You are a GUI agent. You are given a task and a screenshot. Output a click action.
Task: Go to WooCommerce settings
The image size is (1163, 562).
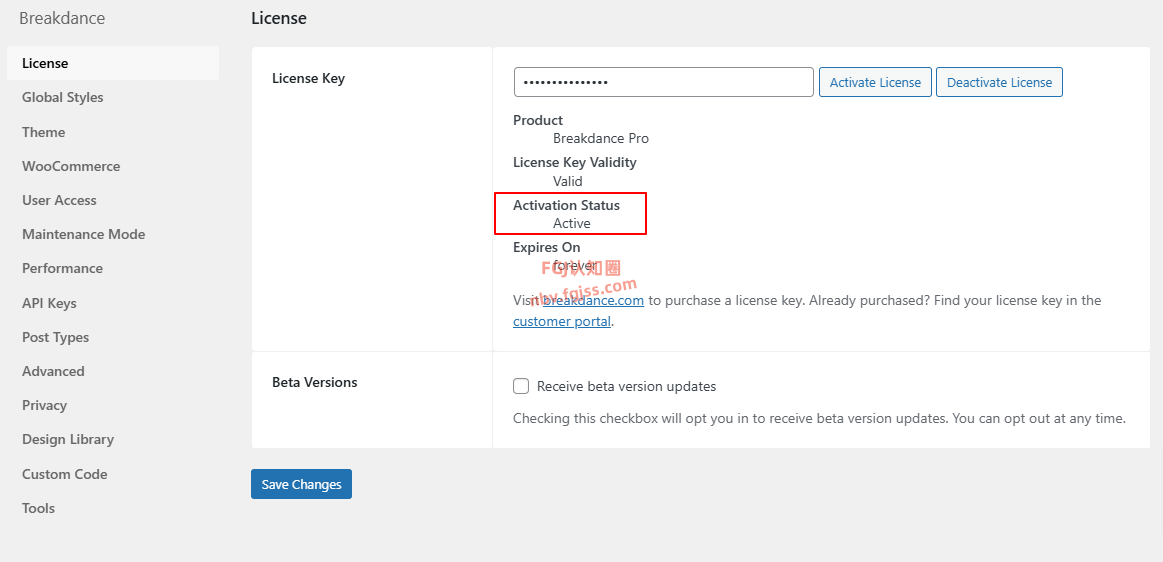(x=71, y=166)
